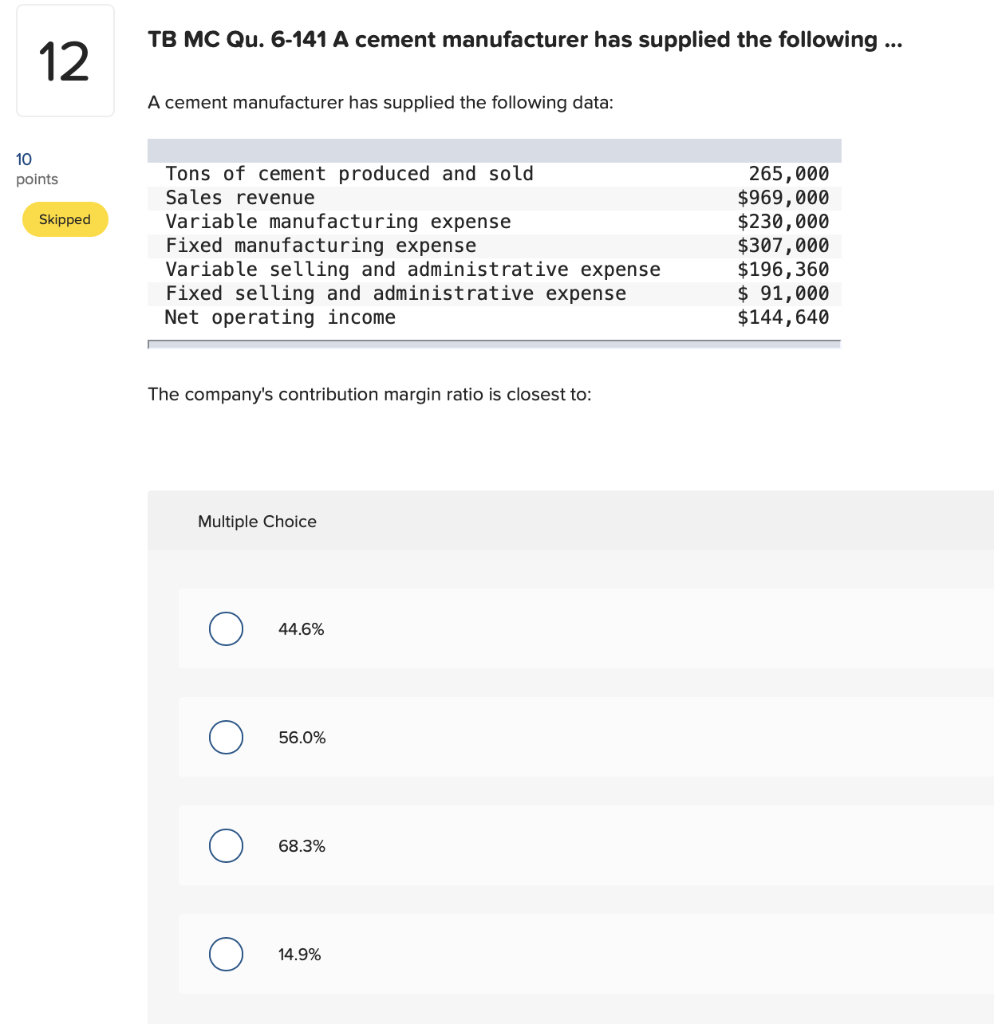Click the TB MC Qu. 6-141 question title
This screenshot has width=994, height=1024.
pos(525,40)
